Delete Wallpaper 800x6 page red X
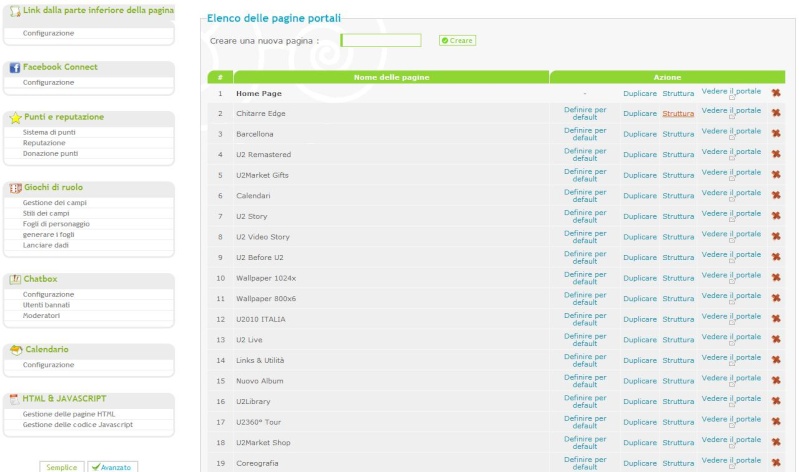Viewport: 799px width, 472px height. coord(776,298)
